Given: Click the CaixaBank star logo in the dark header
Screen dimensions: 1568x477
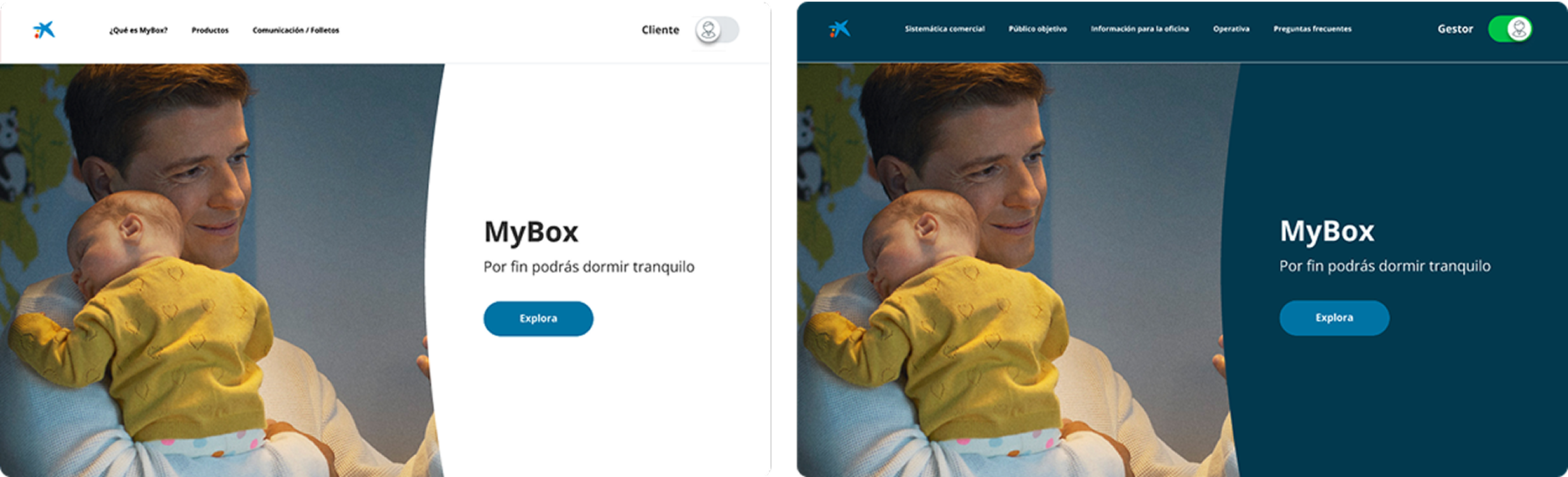Looking at the screenshot, I should pos(839,29).
